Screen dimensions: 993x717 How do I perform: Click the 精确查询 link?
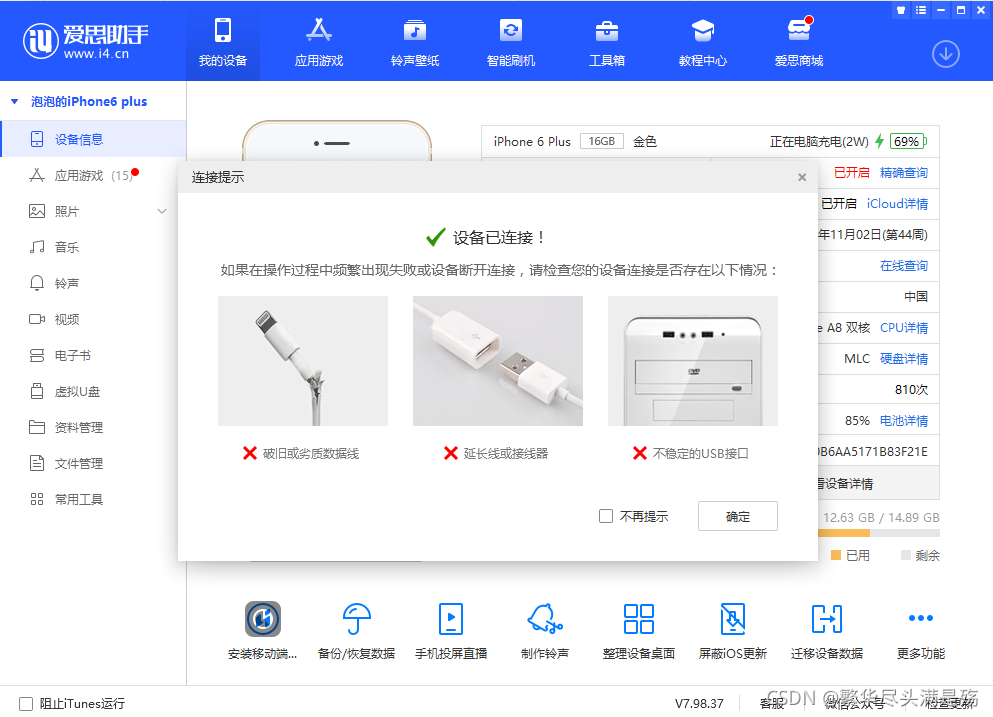[904, 173]
